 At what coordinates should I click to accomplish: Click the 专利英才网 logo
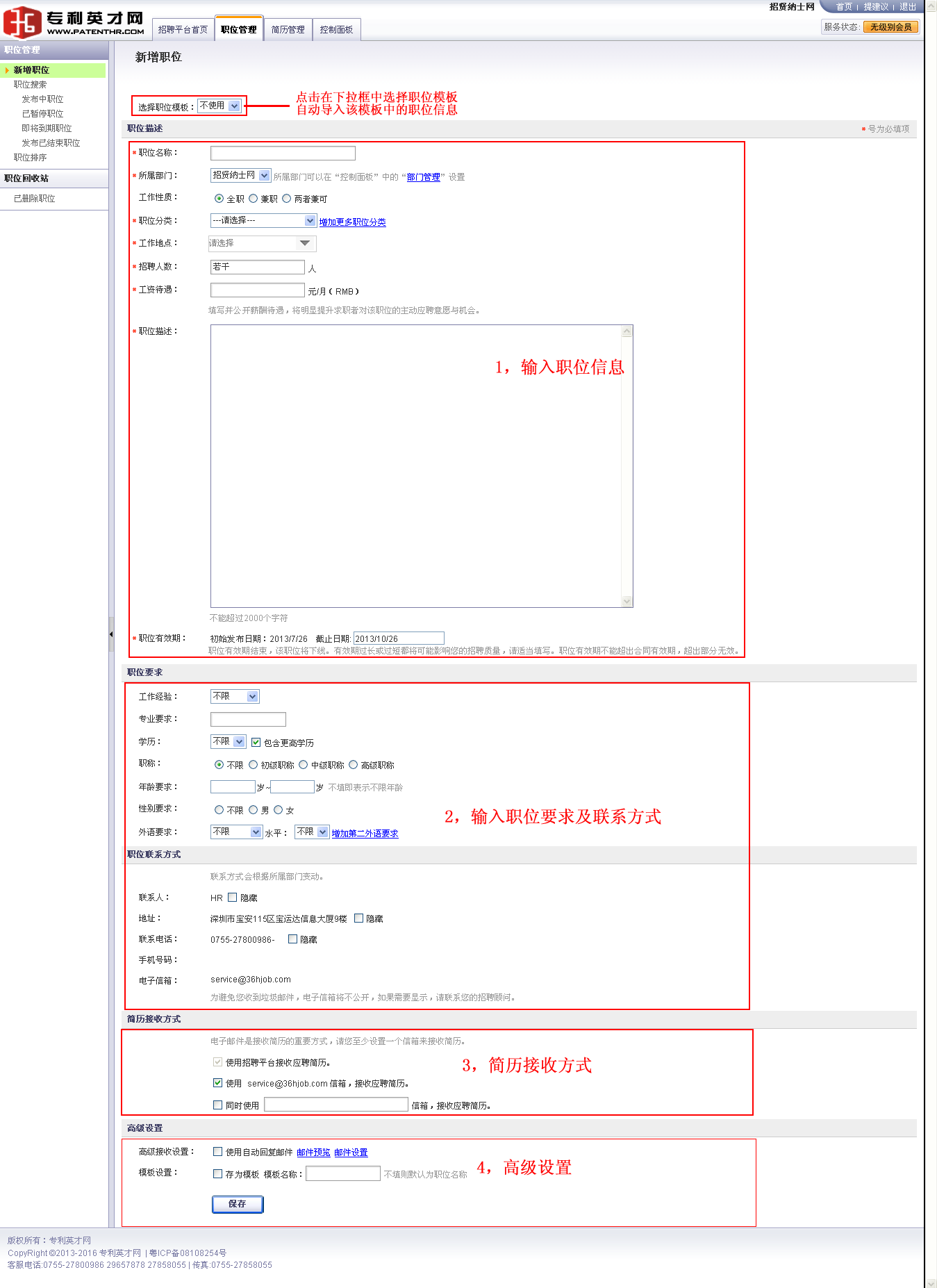point(74,22)
